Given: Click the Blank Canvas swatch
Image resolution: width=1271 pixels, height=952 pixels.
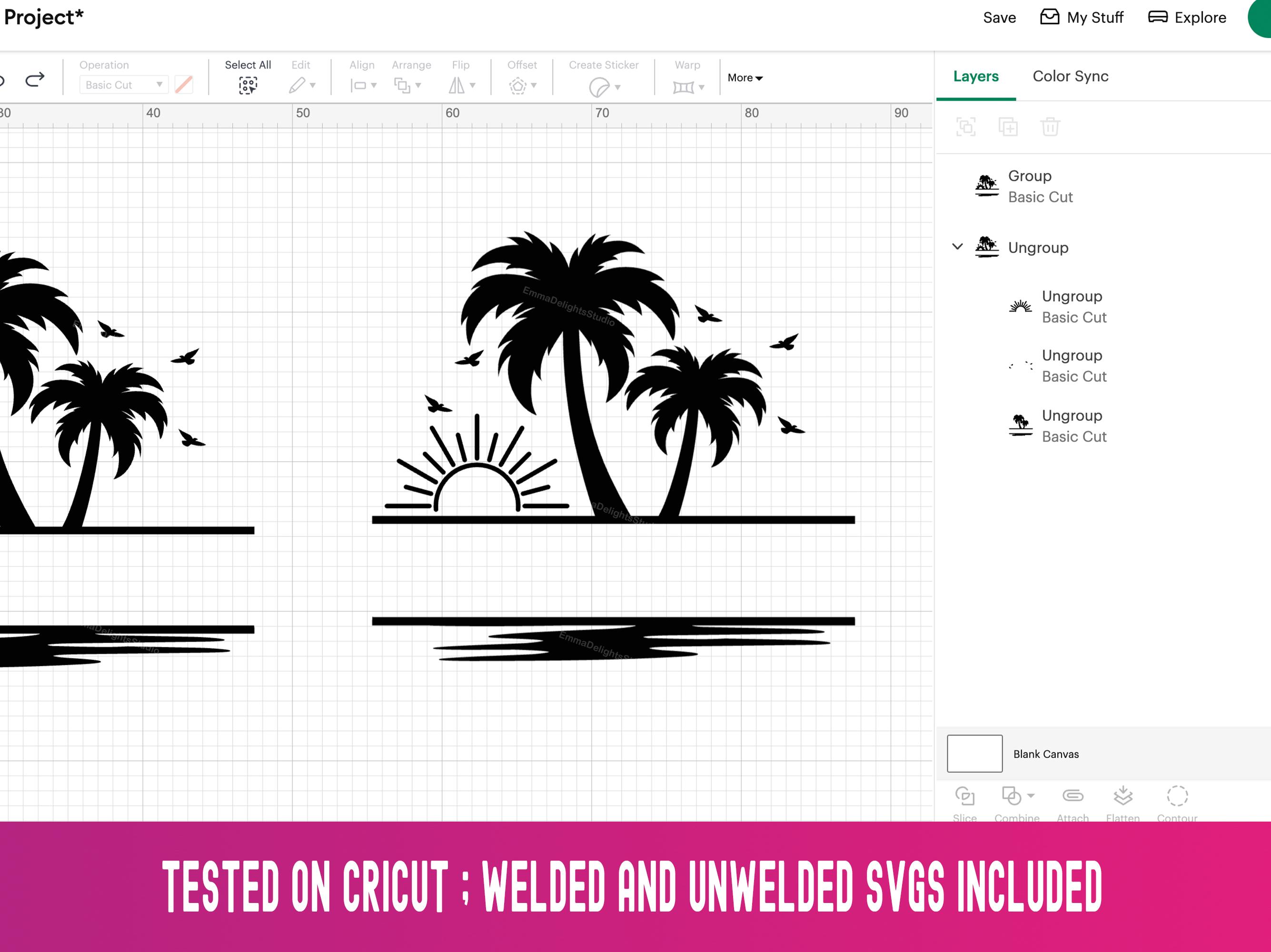Looking at the screenshot, I should pyautogui.click(x=974, y=753).
